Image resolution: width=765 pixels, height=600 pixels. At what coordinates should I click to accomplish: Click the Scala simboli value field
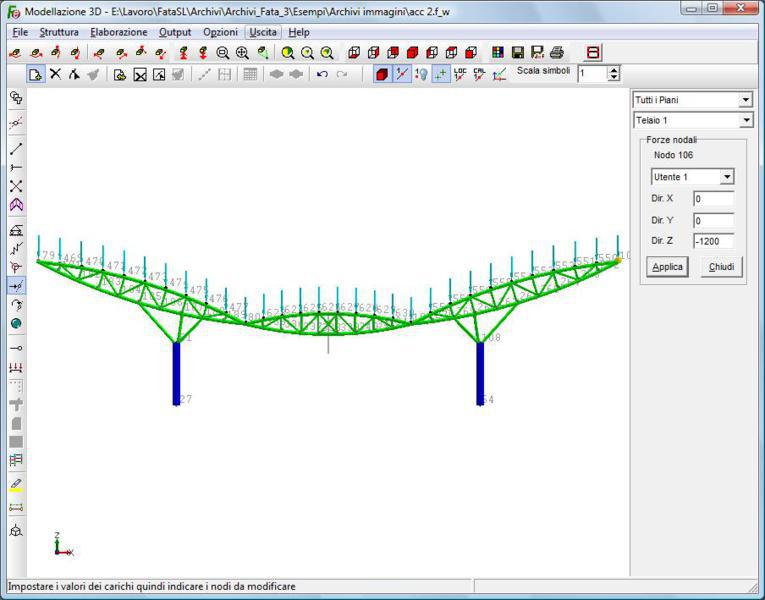tap(593, 74)
